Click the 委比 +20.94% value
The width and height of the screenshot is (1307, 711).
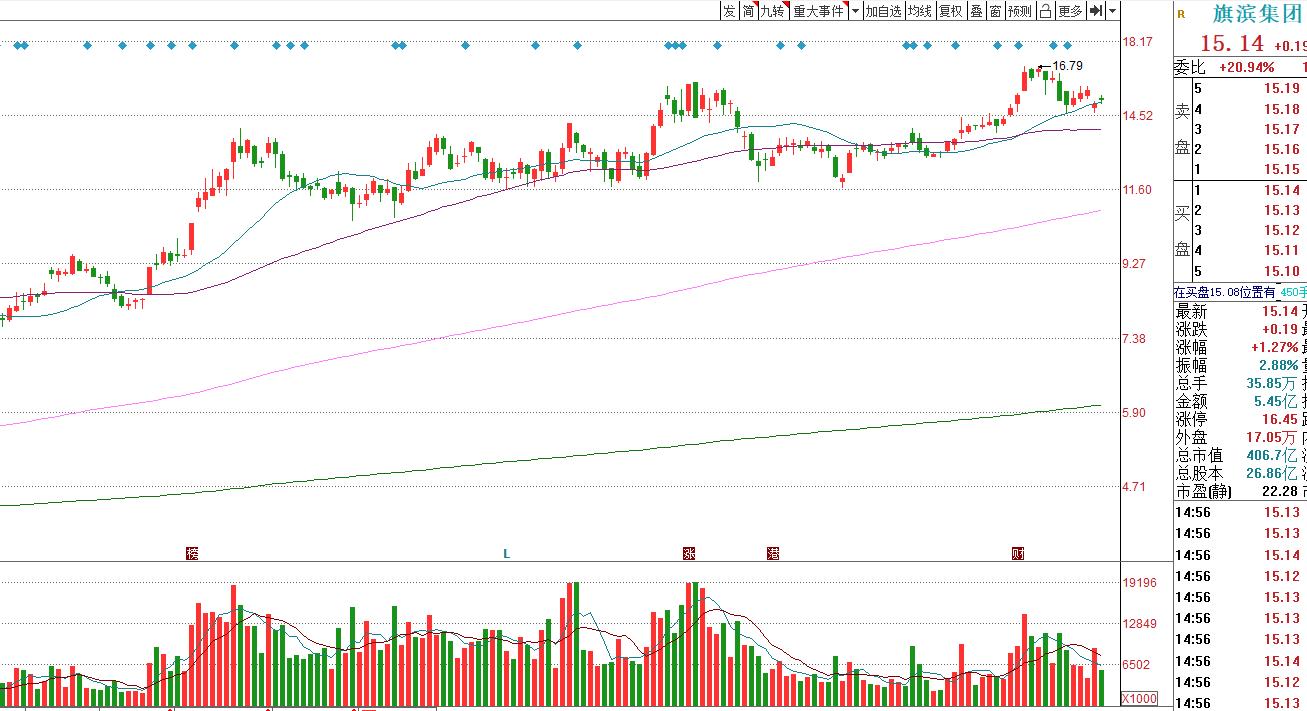coord(1246,68)
